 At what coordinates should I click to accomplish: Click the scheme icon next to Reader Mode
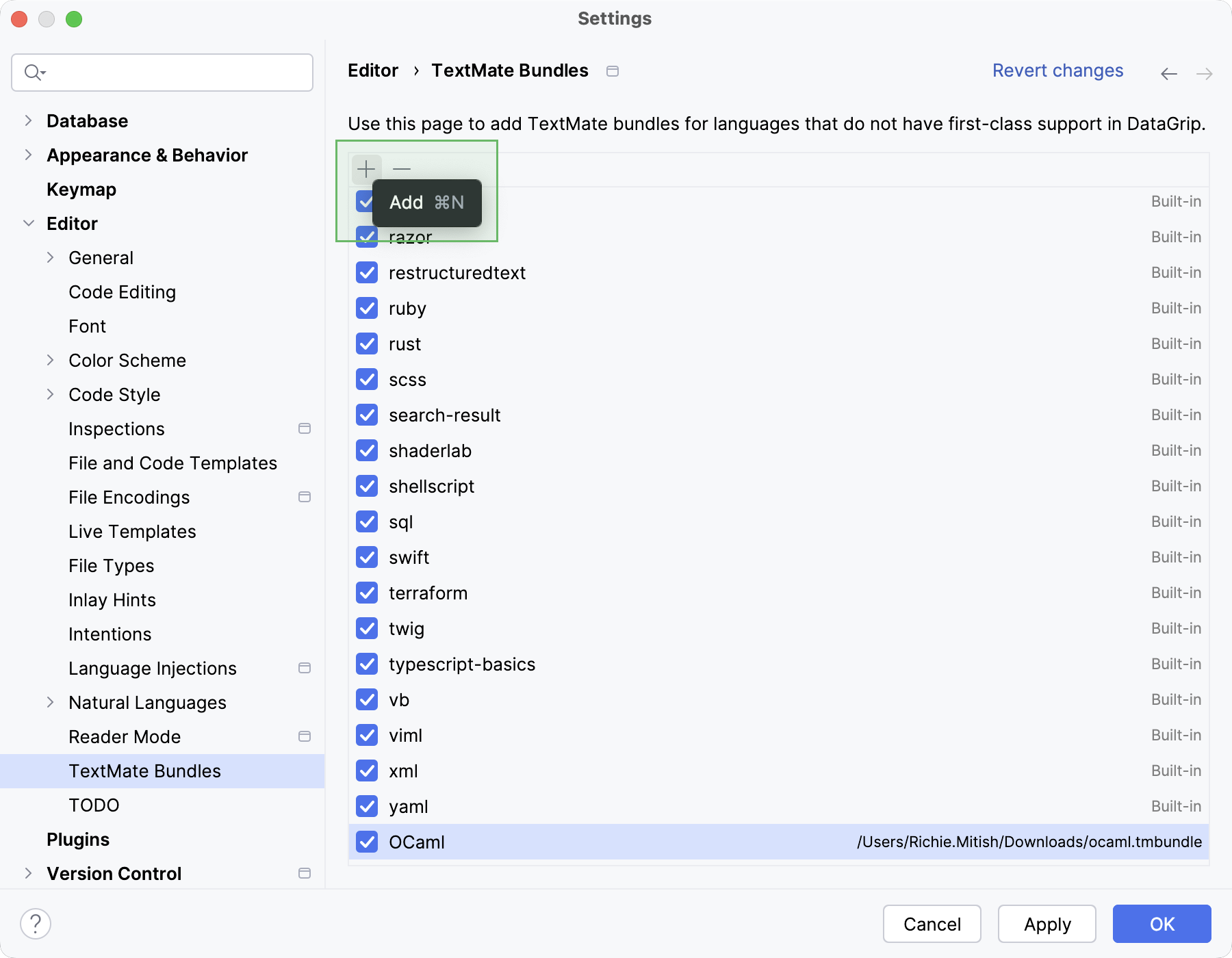coord(305,736)
